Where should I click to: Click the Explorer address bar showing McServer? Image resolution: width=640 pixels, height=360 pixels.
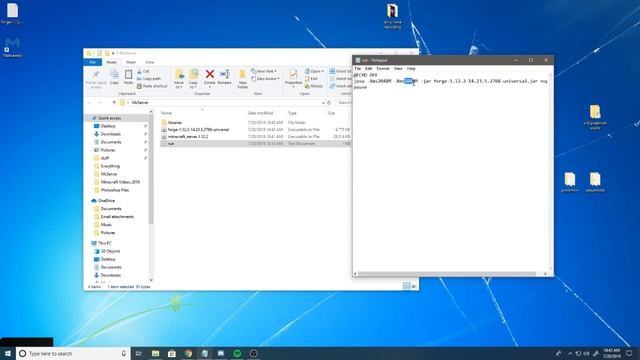[222, 103]
